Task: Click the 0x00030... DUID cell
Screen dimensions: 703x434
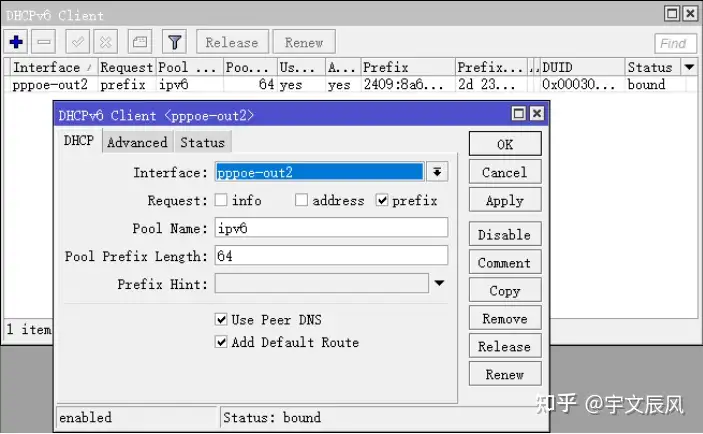Action: (578, 84)
